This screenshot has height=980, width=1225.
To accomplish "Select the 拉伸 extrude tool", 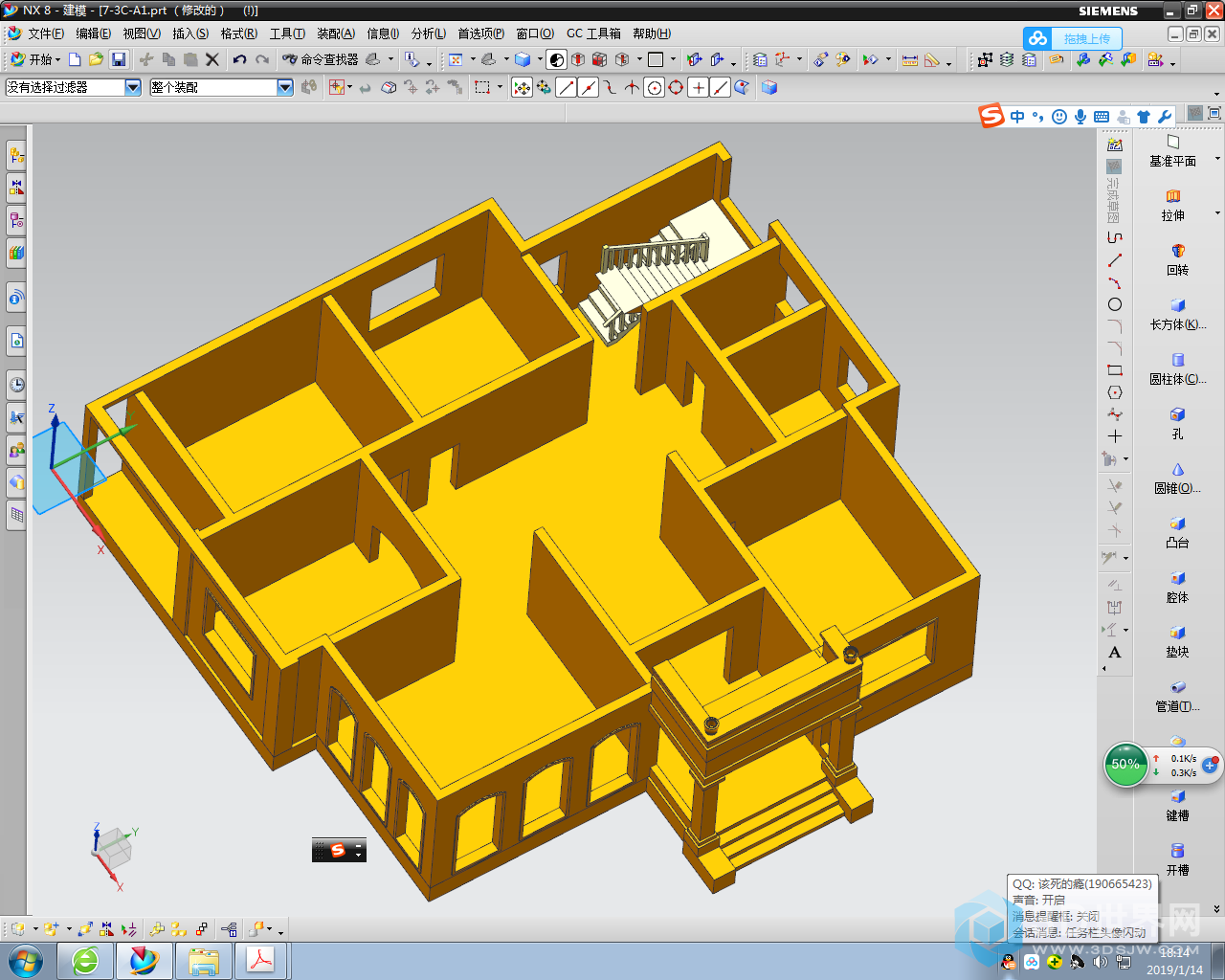I will coord(1172,206).
